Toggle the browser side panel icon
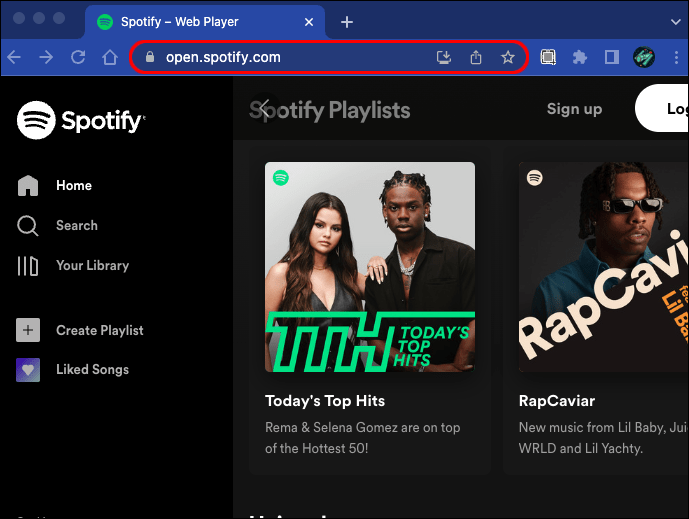The width and height of the screenshot is (689, 519). [612, 57]
